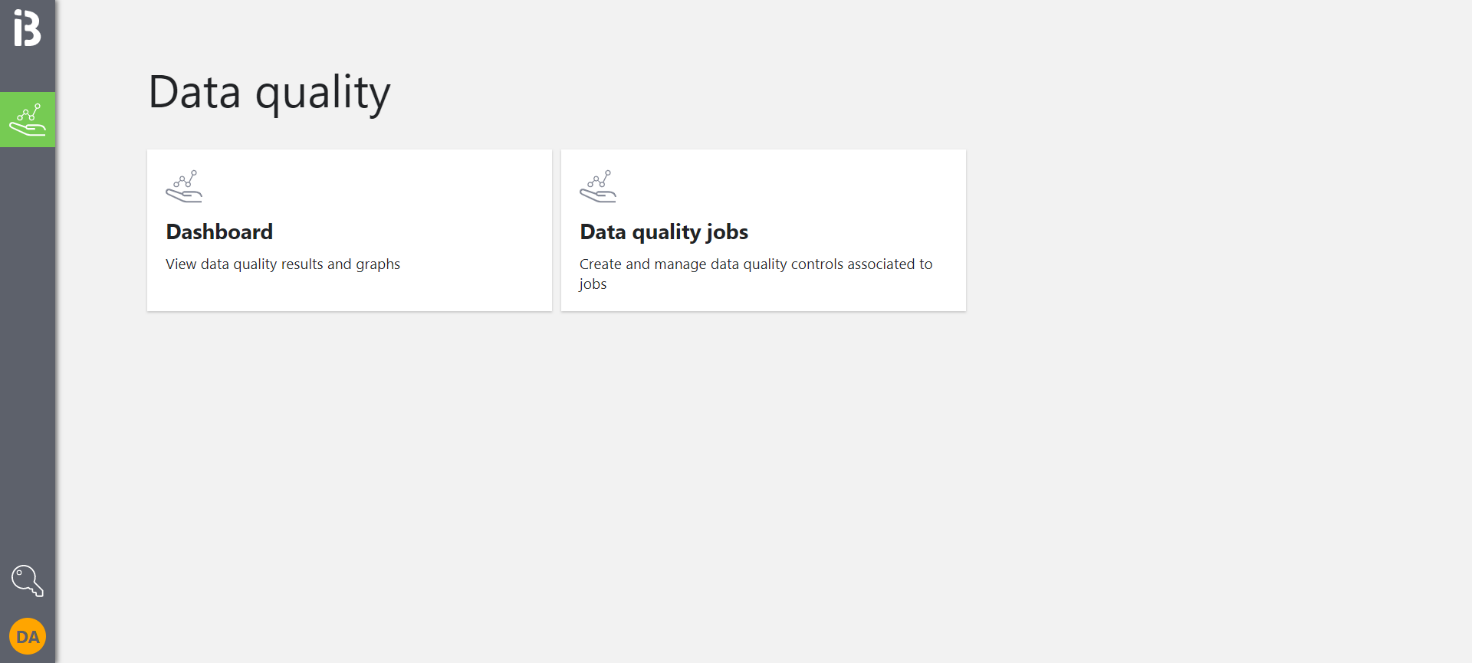Click "Create and manage data quality controls" description
The width and height of the screenshot is (1472, 663).
(755, 264)
